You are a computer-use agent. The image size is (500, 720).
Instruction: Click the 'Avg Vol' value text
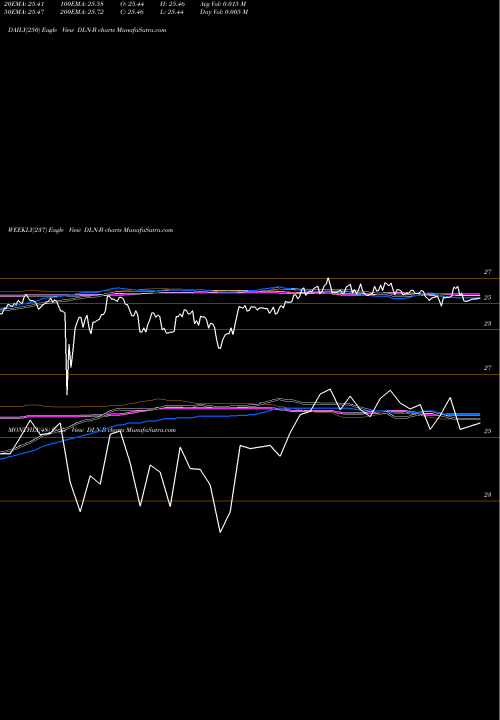tap(223, 4)
